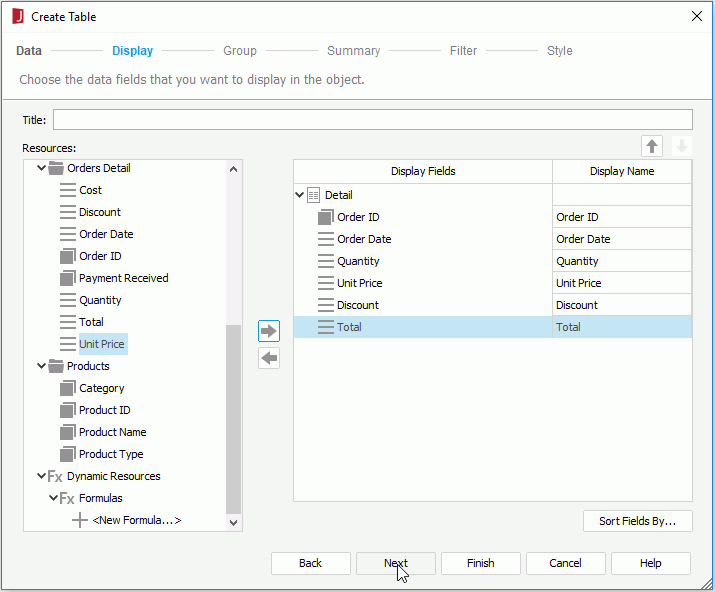Edit the Unit Price display name cell
Image resolution: width=715 pixels, height=592 pixels.
[622, 283]
